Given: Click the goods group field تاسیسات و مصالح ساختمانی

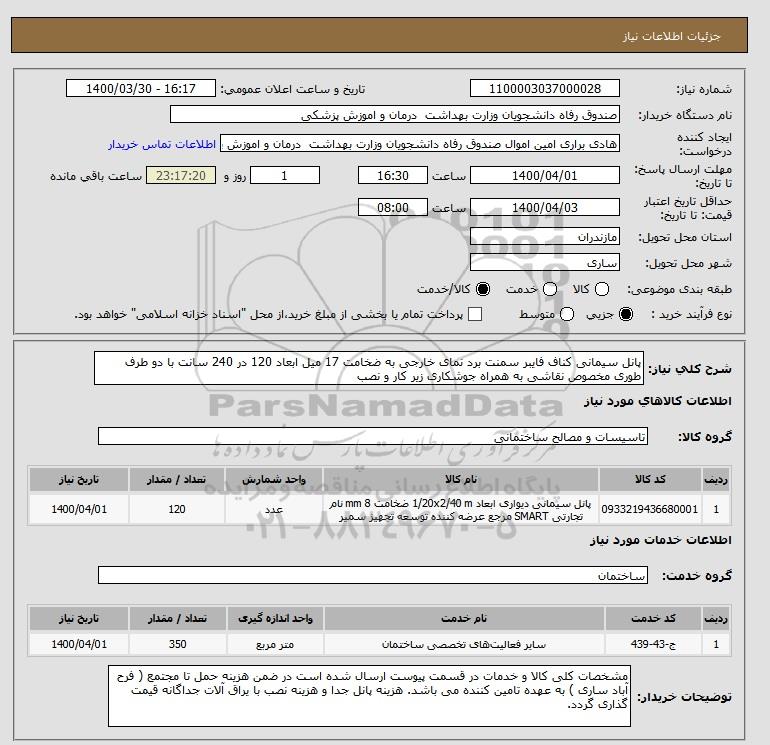Looking at the screenshot, I should pos(373,437).
